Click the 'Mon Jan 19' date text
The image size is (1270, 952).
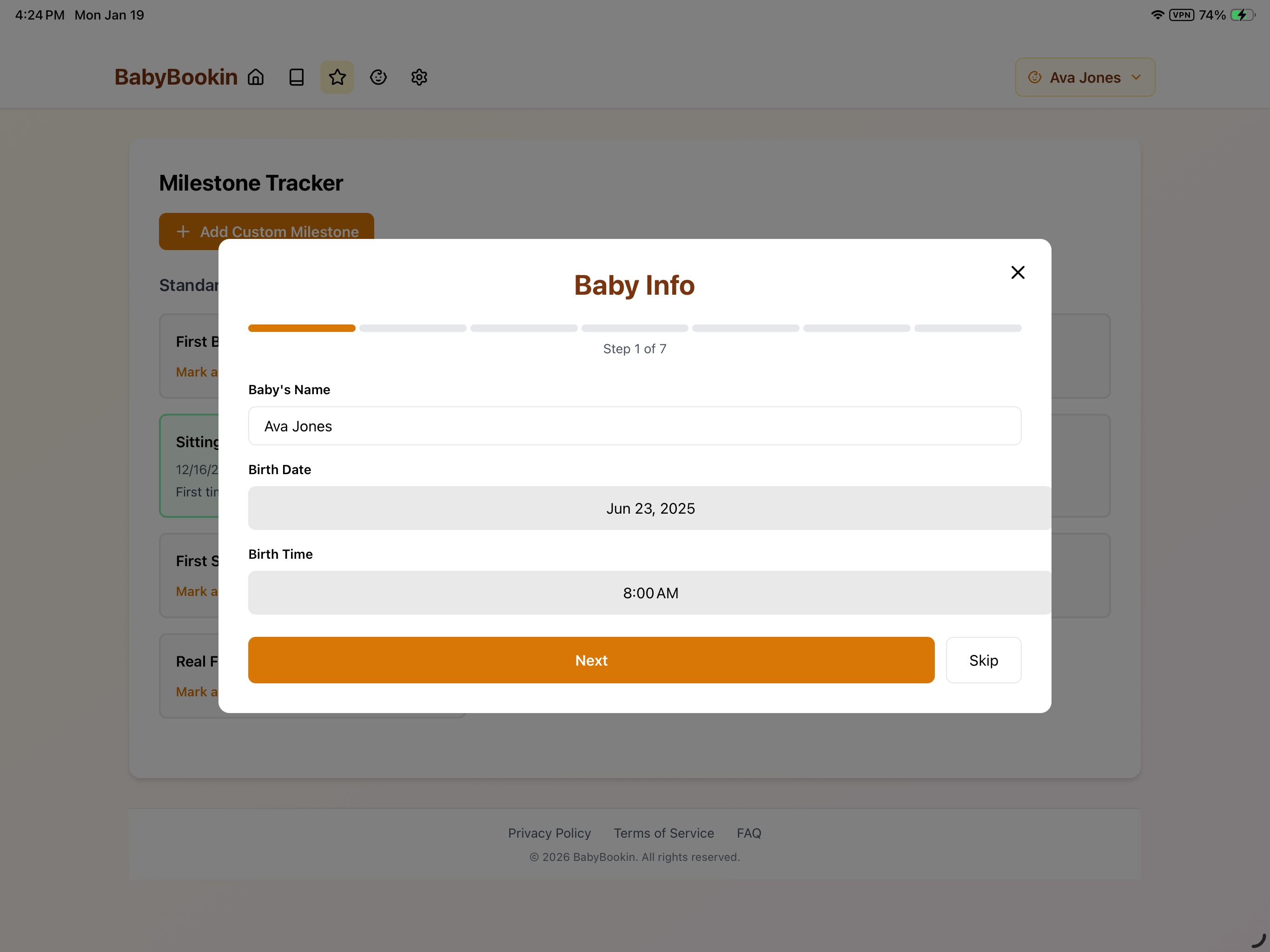109,15
